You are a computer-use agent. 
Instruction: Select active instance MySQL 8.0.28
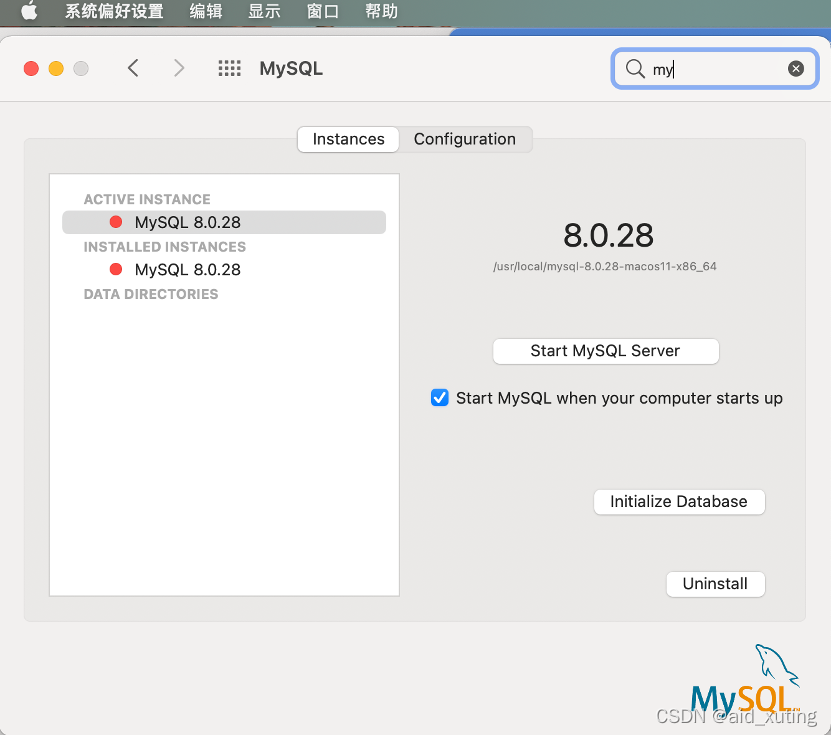click(224, 222)
